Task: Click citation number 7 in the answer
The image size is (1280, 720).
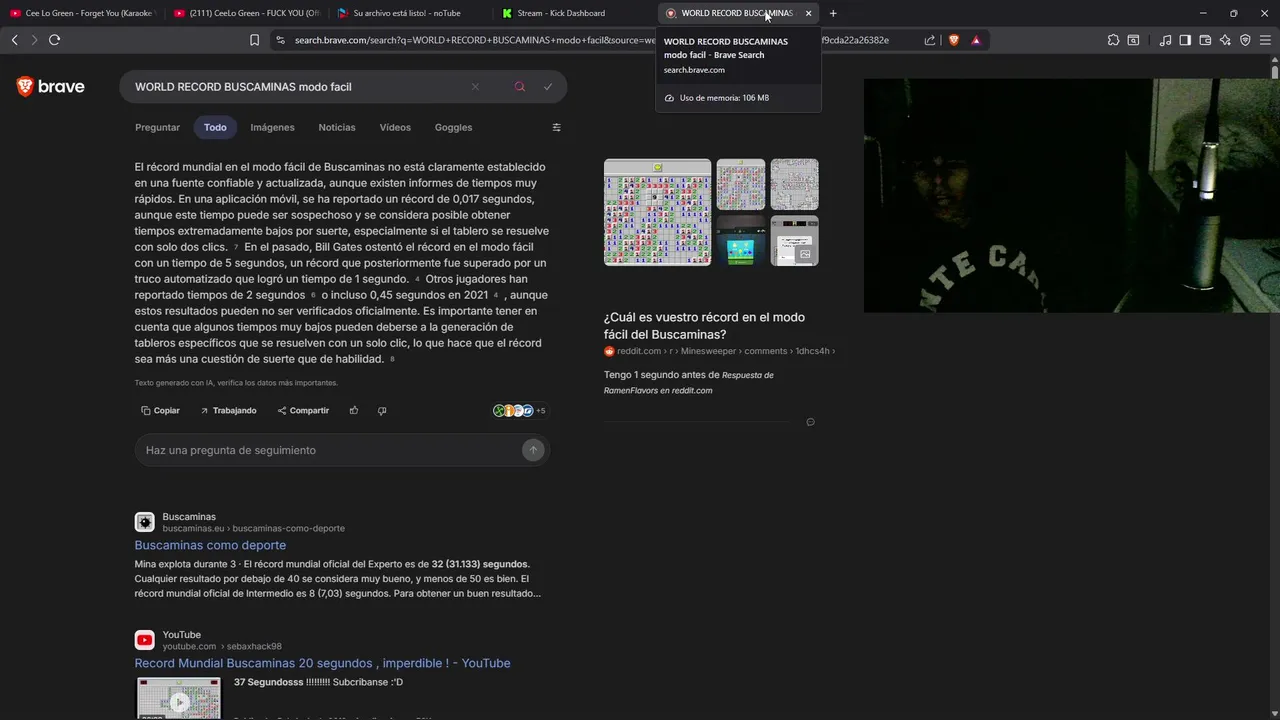Action: coord(236,247)
